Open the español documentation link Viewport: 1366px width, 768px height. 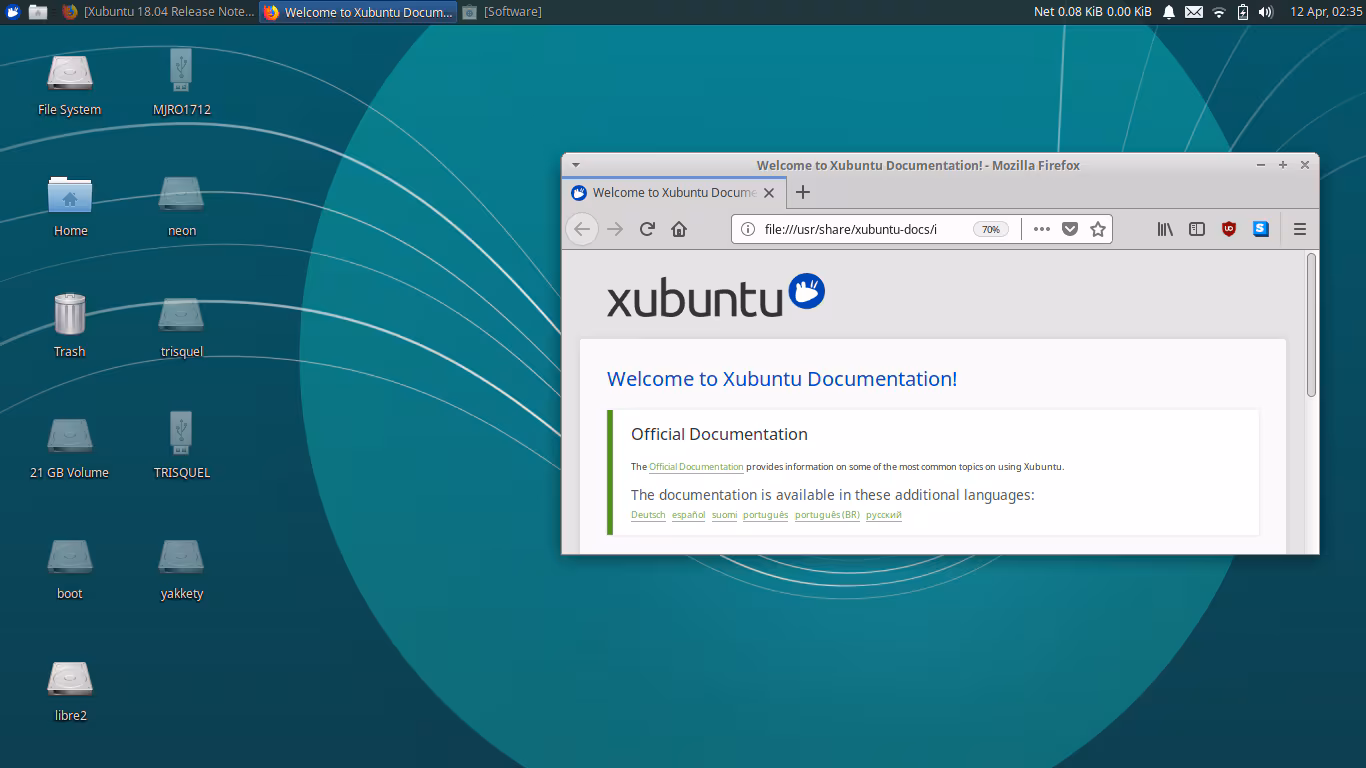click(688, 515)
